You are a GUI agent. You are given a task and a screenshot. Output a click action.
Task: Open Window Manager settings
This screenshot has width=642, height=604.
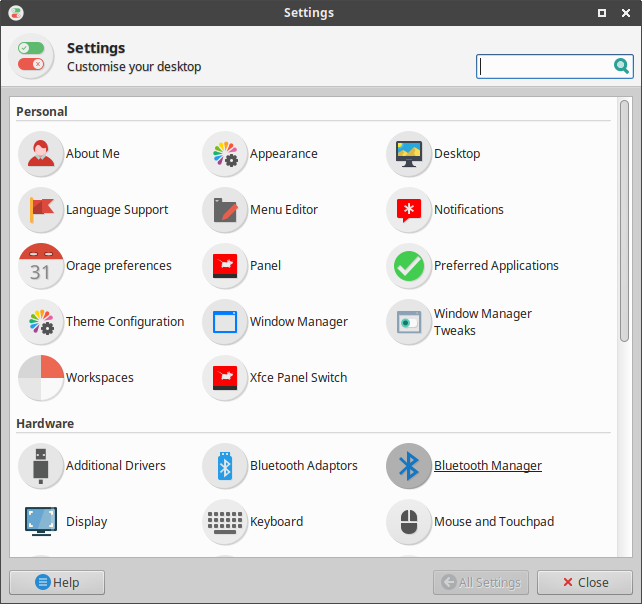coord(225,322)
